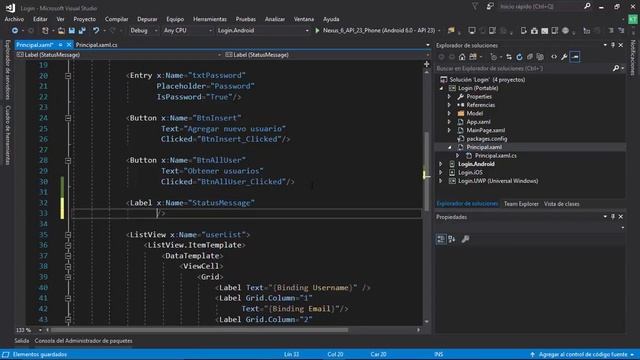
Task: Click View Code icon in Solution Explorer
Action: [x=554, y=57]
